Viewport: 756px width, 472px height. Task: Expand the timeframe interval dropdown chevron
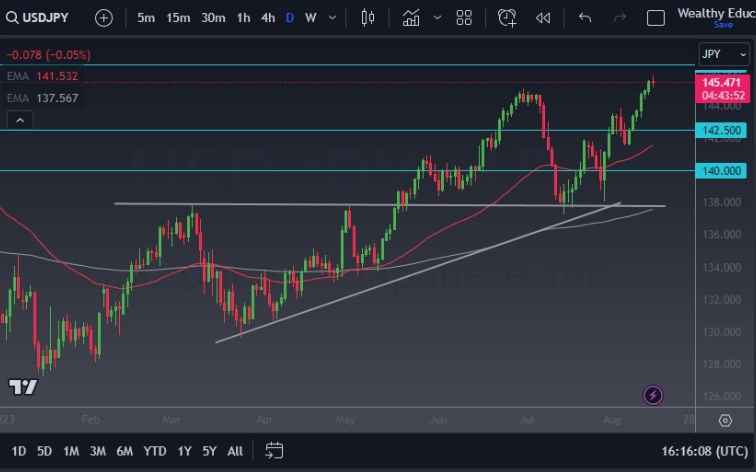(333, 18)
